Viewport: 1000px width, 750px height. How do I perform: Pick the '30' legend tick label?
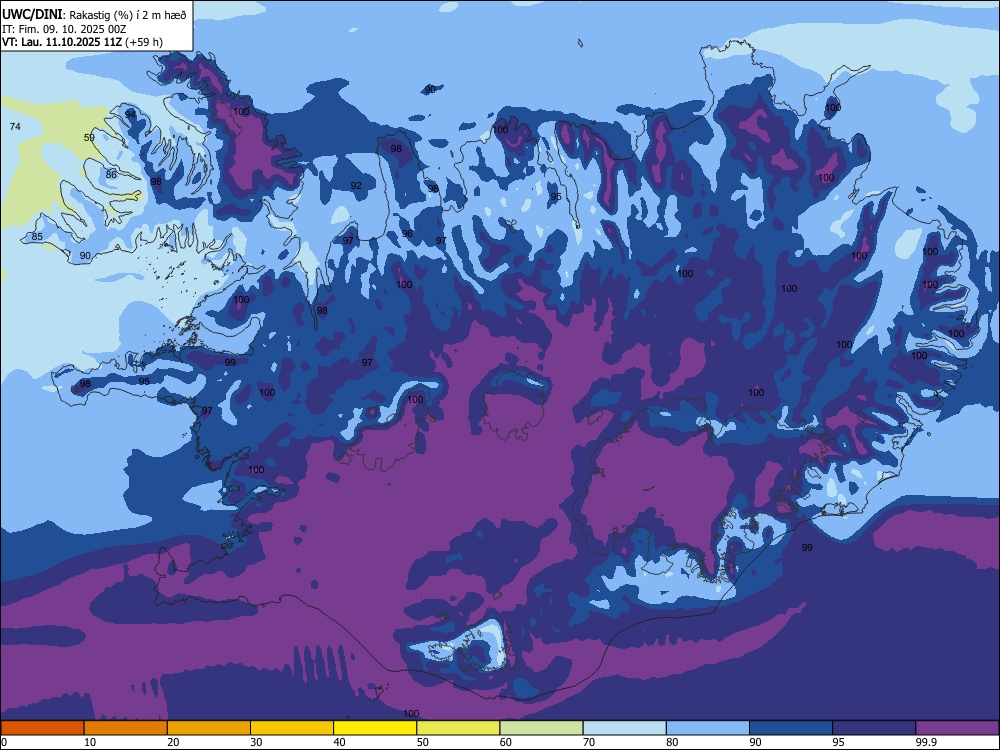coord(256,742)
